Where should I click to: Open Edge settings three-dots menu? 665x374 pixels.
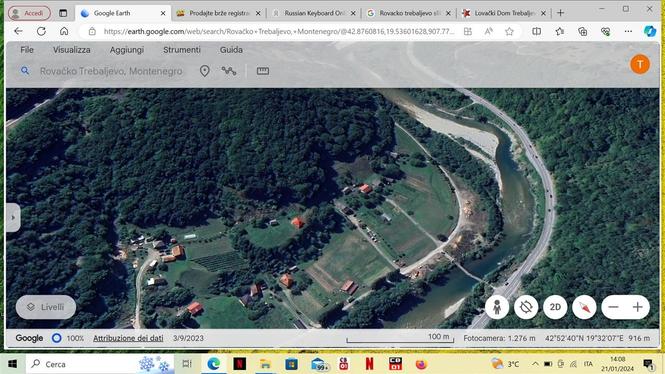628,31
